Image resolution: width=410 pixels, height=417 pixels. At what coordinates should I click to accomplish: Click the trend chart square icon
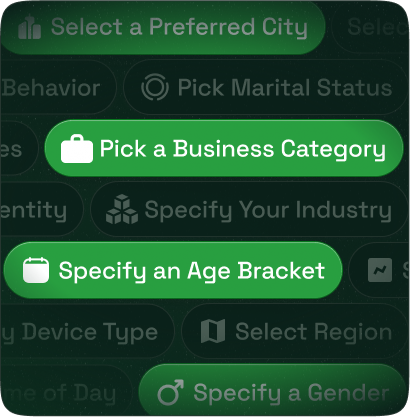pos(380,270)
